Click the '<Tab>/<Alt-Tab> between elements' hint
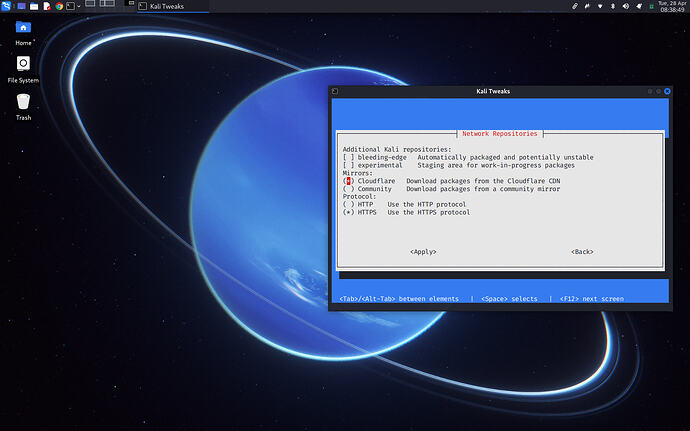 coord(399,298)
